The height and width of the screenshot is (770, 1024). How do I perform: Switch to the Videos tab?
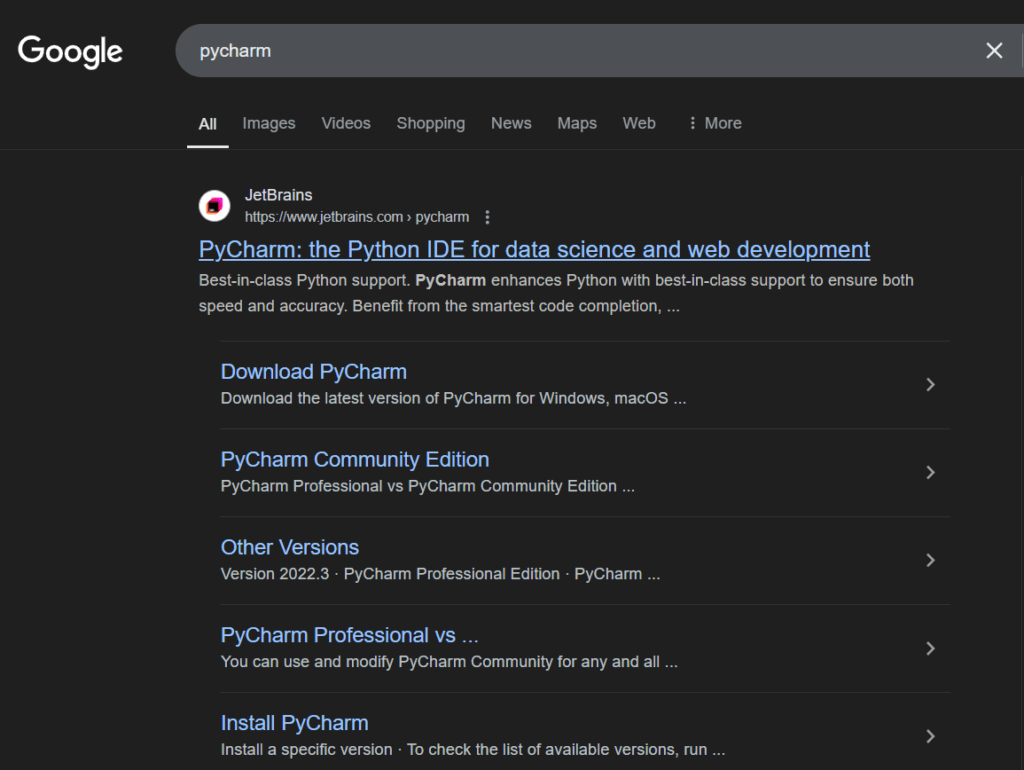[x=346, y=123]
